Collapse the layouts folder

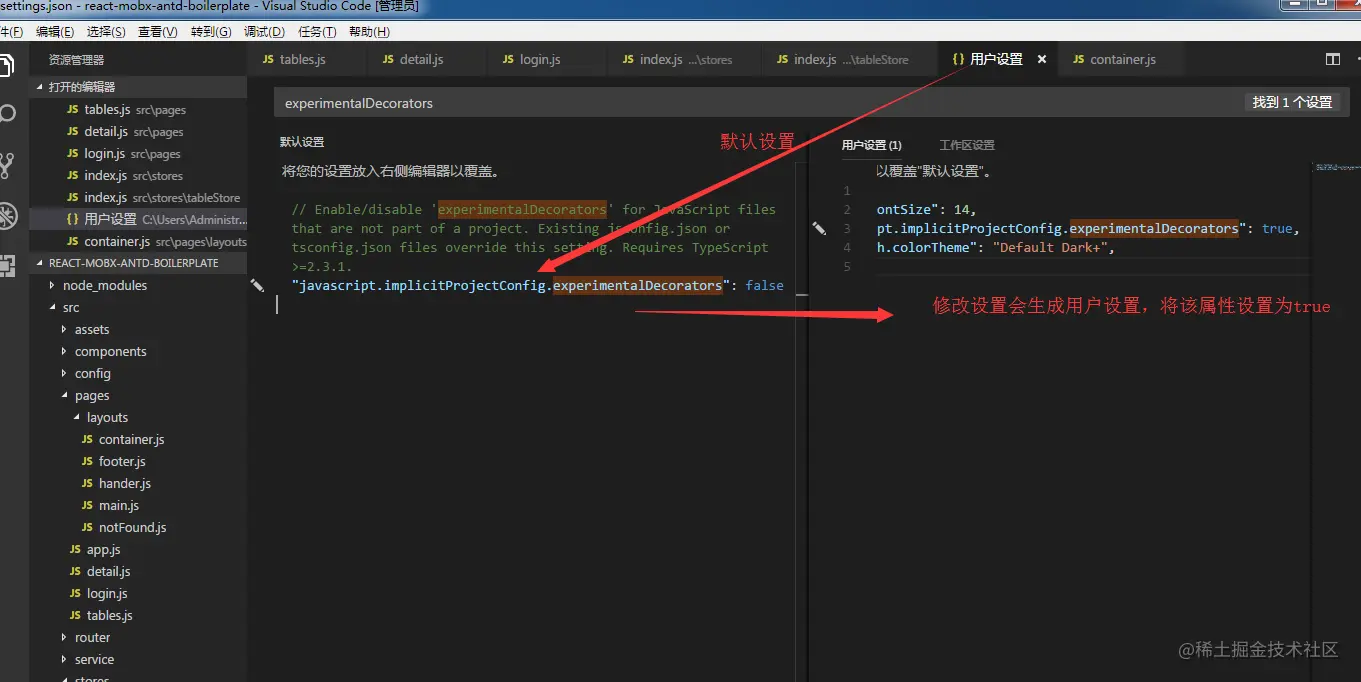138,418
